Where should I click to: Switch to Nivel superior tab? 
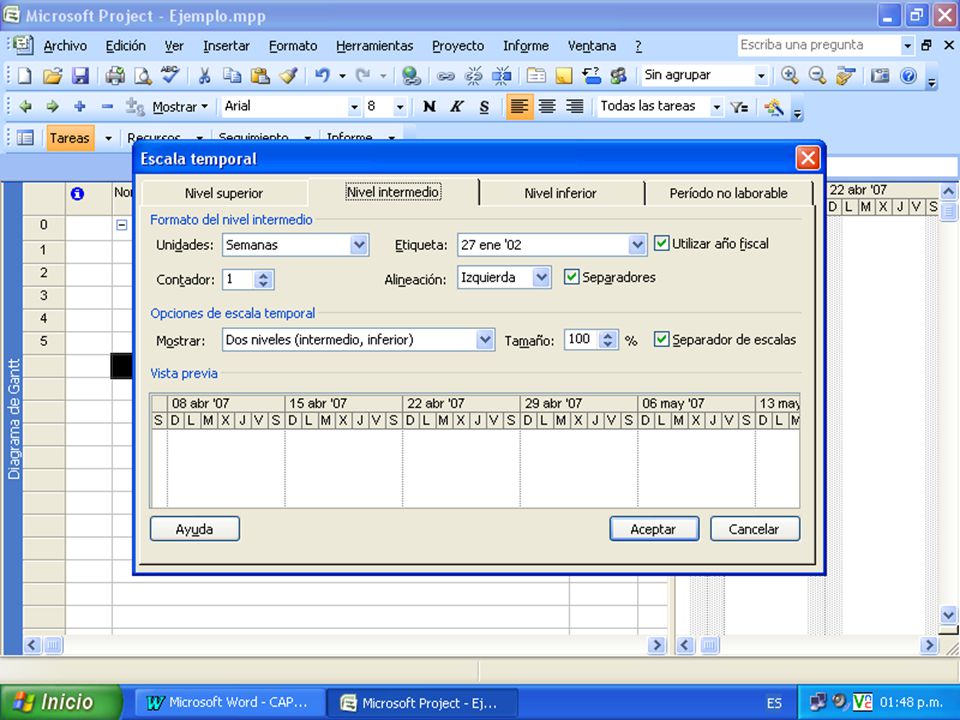[224, 193]
